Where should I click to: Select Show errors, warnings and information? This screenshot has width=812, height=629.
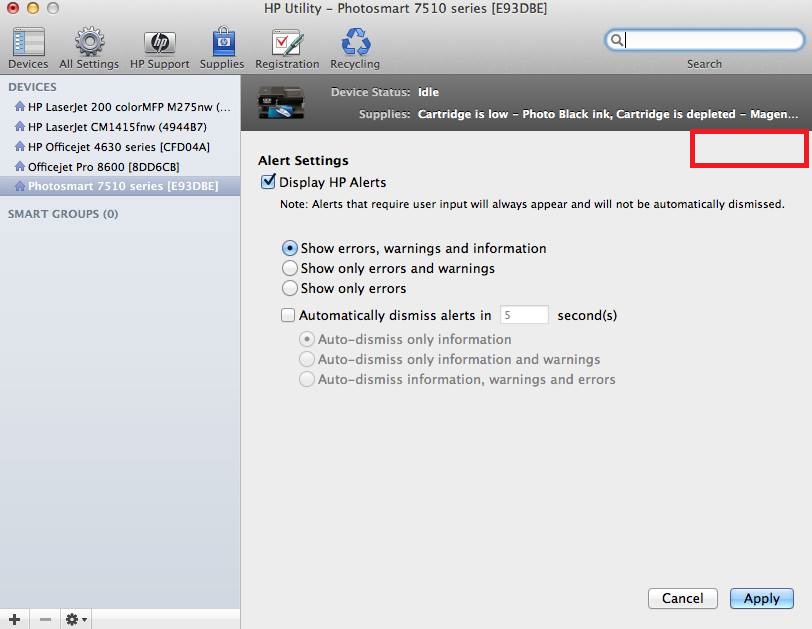pos(290,248)
